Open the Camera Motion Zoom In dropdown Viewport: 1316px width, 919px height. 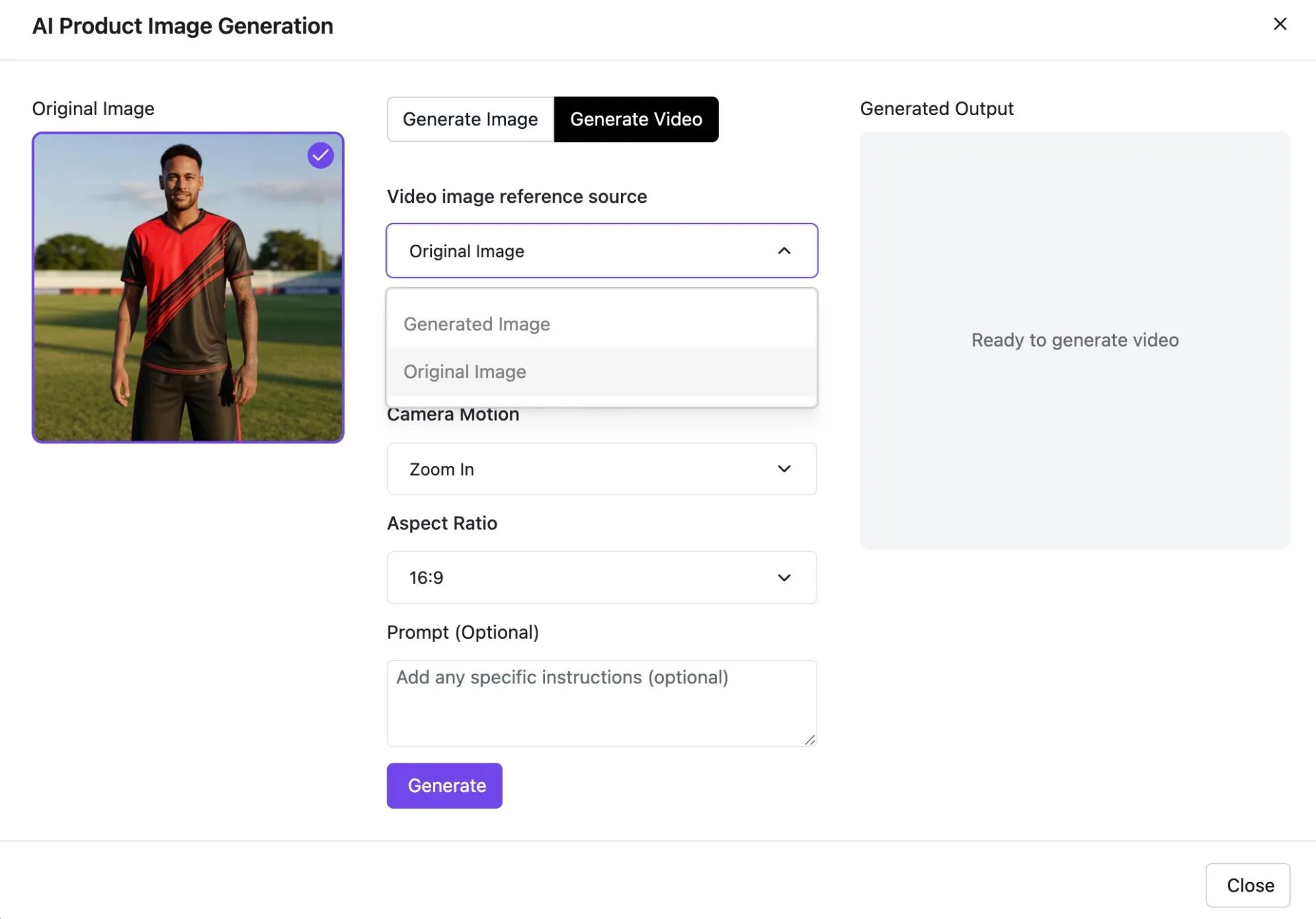tap(602, 469)
